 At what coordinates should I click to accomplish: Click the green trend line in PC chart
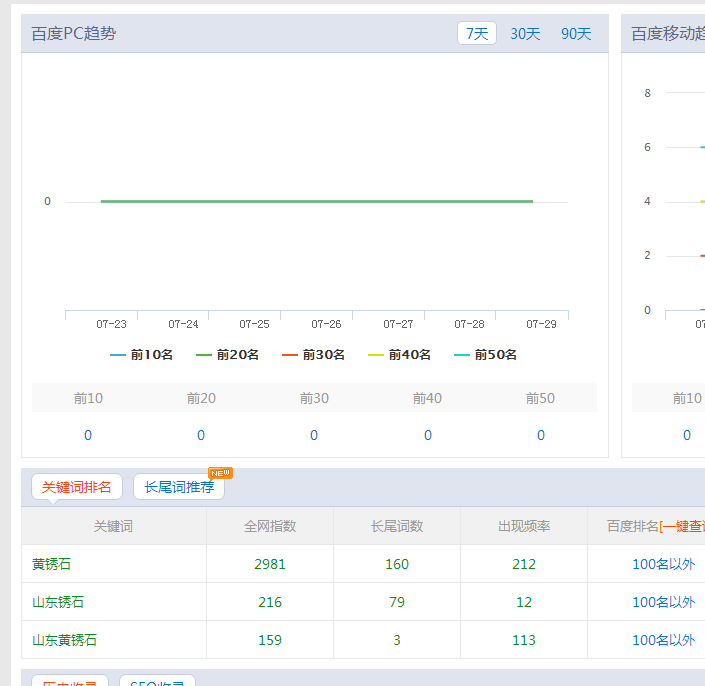tap(317, 201)
